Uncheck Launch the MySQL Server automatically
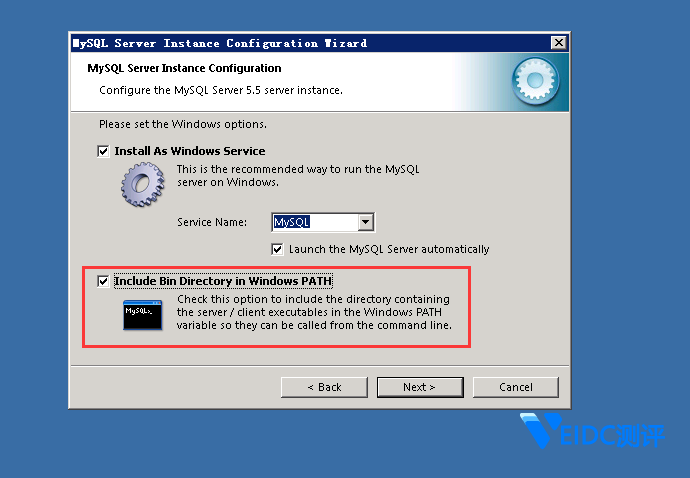The image size is (690, 478). pos(278,249)
